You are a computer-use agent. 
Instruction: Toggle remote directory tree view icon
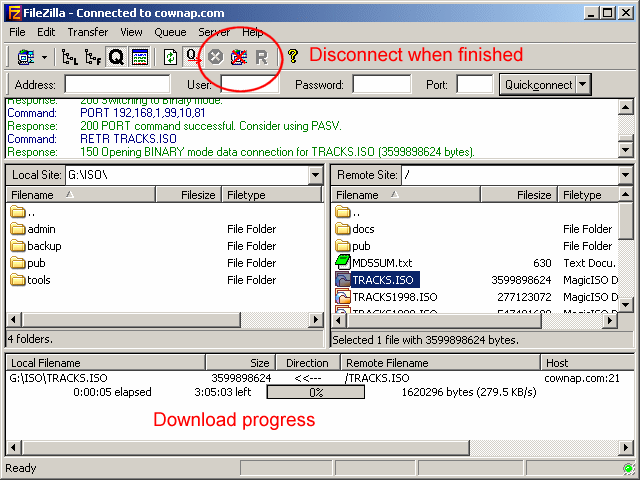click(94, 57)
